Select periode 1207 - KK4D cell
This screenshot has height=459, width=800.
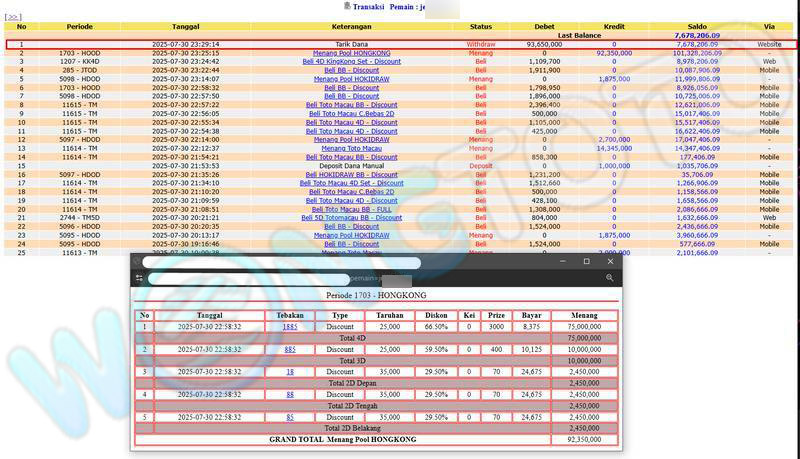80,61
